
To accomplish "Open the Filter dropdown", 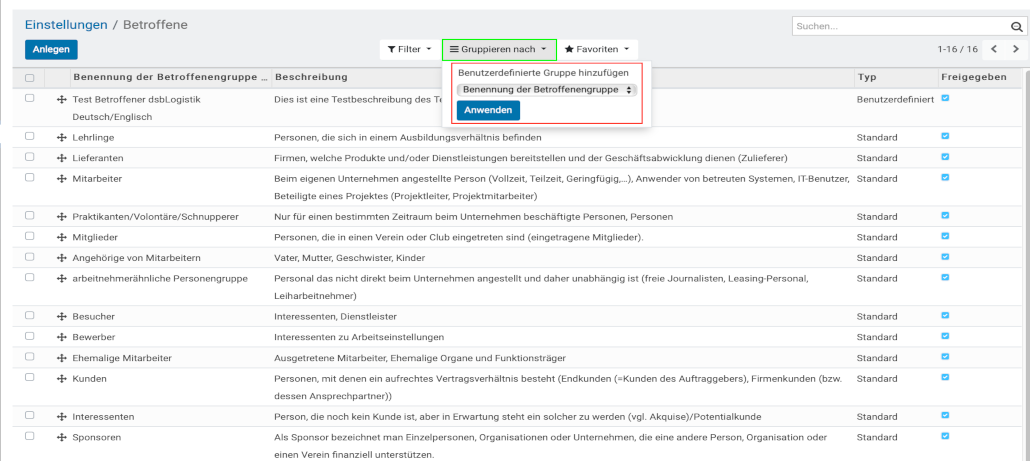I will click(x=409, y=49).
